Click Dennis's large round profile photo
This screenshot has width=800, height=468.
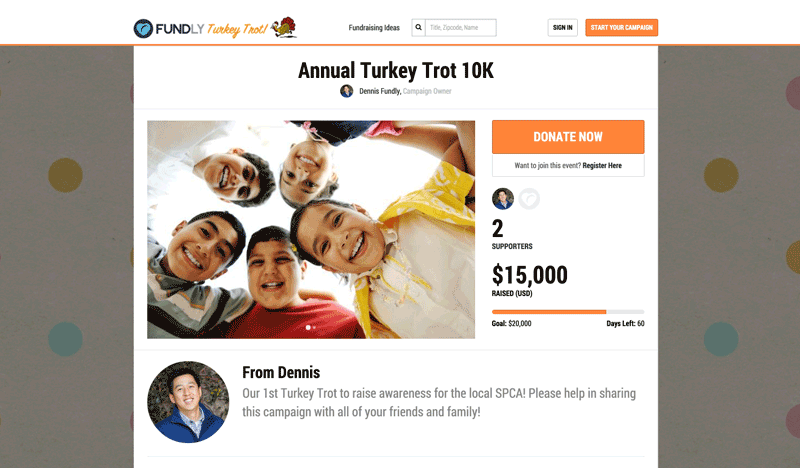[x=188, y=402]
